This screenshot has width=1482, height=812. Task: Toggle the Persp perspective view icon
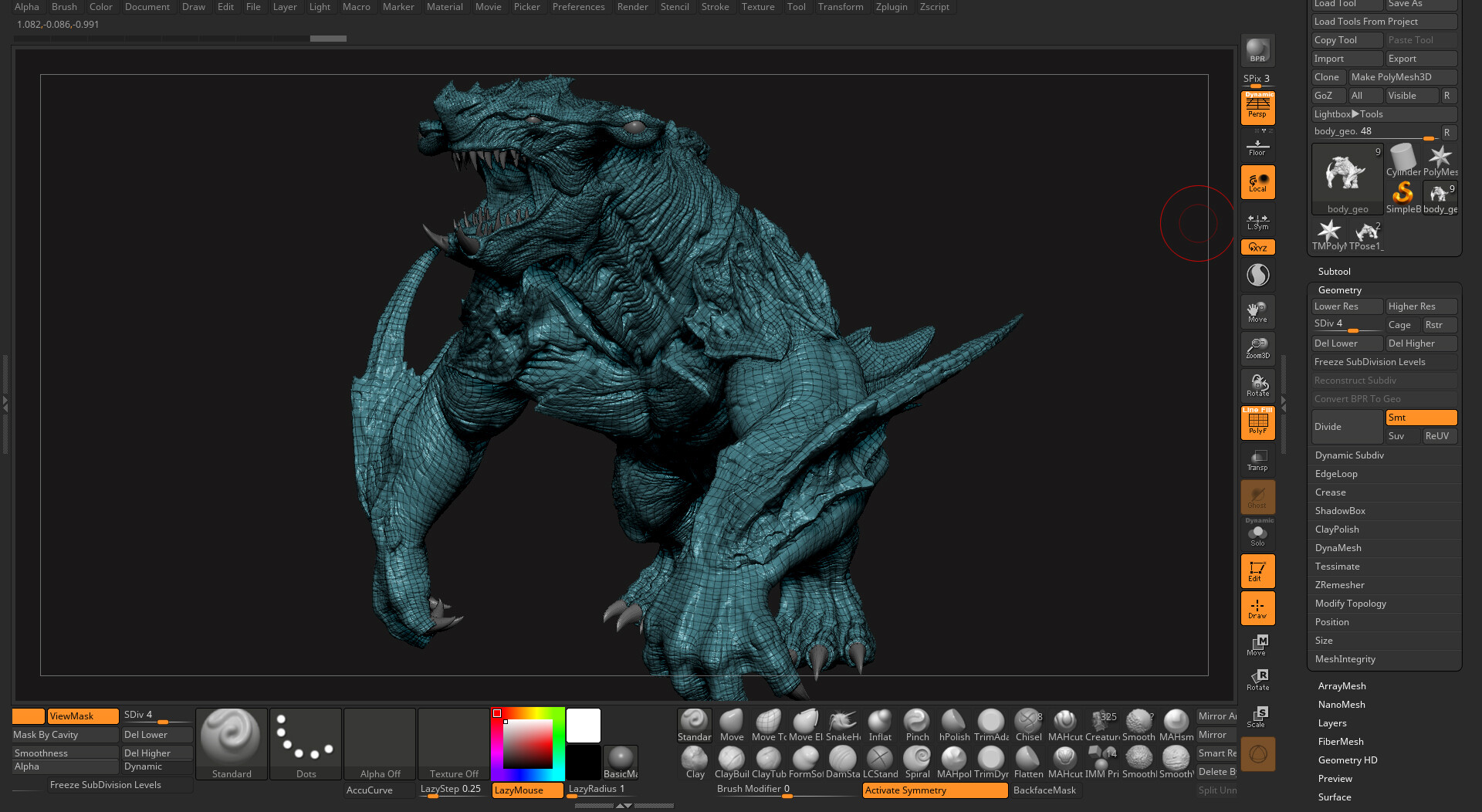[x=1257, y=107]
